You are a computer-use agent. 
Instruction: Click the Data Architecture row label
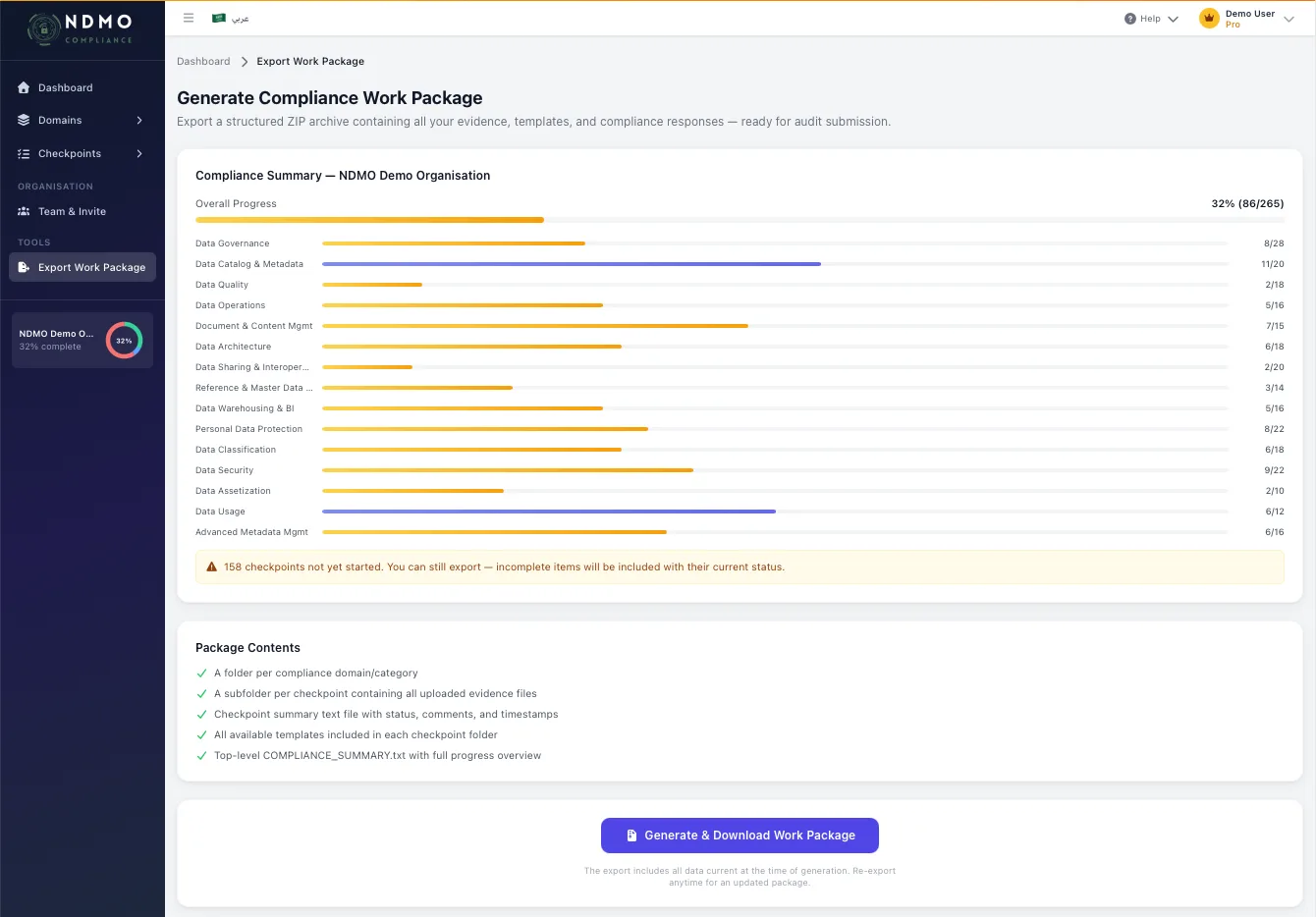(234, 347)
